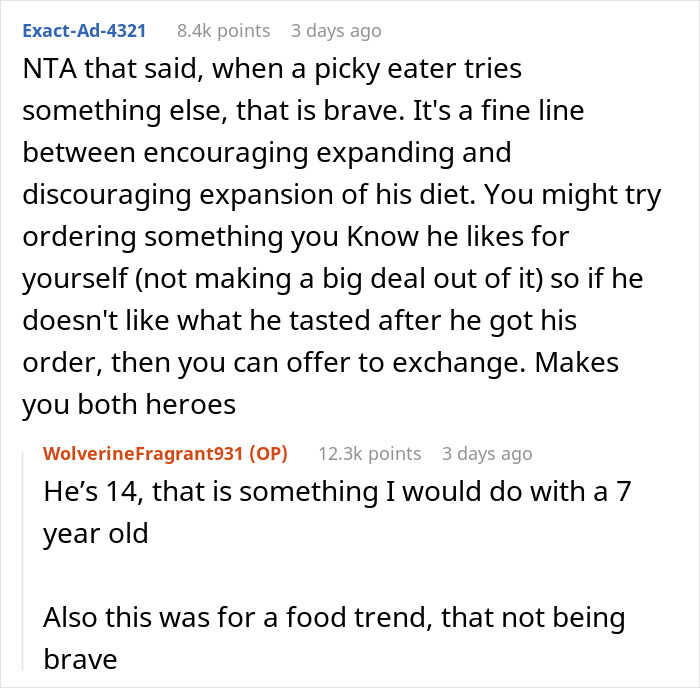Screen dimensions: 700x688
Task: Click the text 'year old' in the reply
Action: [96, 534]
